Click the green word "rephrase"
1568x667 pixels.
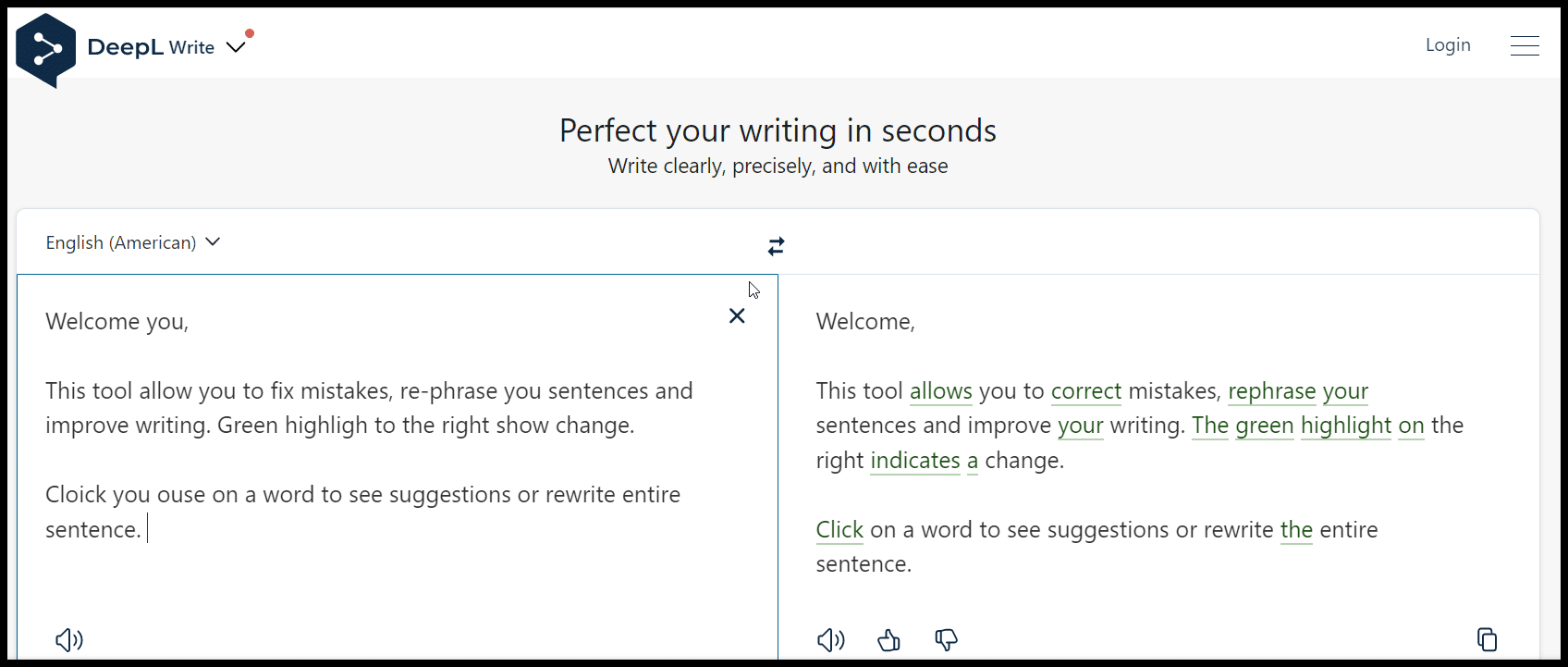[1271, 391]
